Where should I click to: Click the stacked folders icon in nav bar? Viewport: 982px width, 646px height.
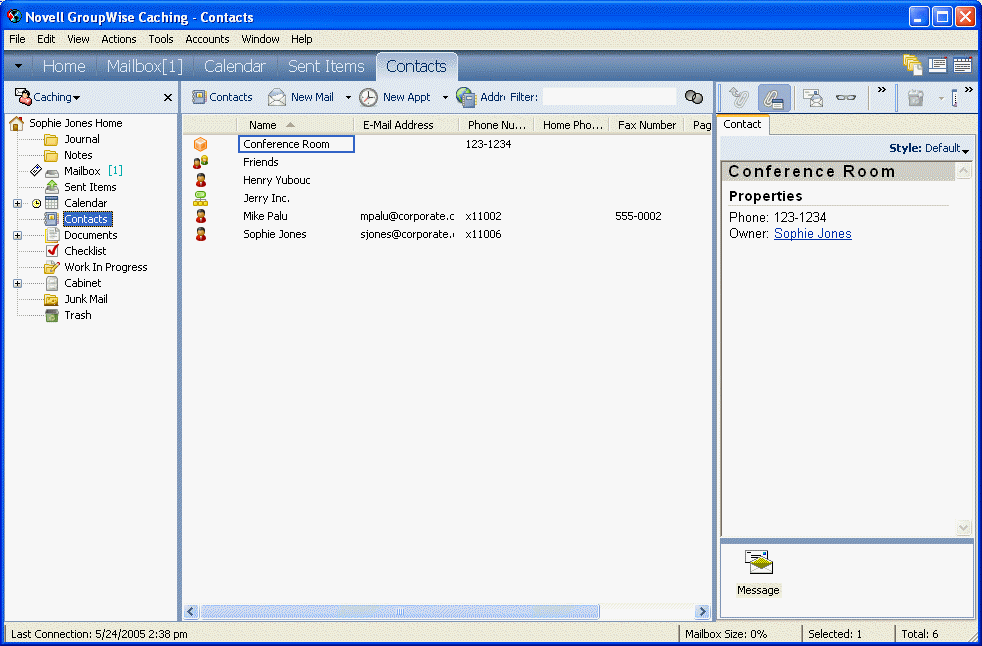coord(912,65)
